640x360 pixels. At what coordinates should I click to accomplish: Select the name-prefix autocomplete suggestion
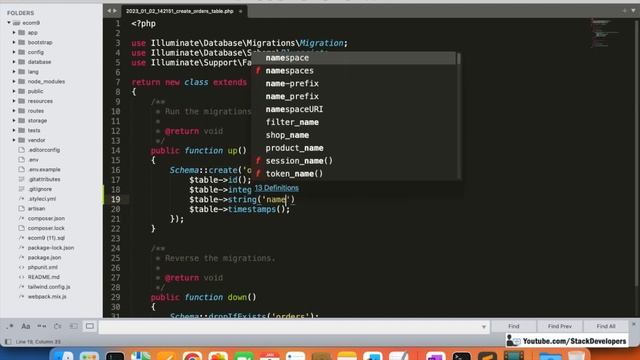354,84
